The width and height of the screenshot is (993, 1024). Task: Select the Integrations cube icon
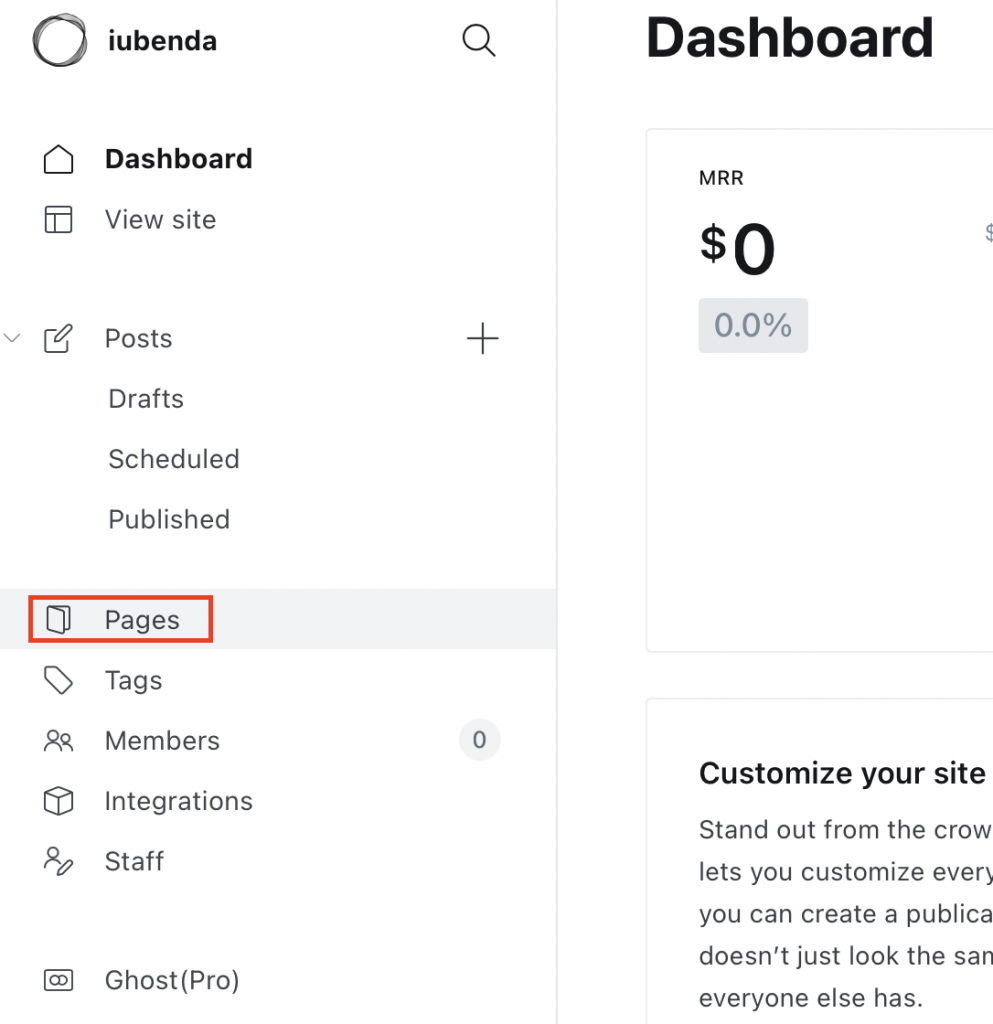(x=58, y=800)
